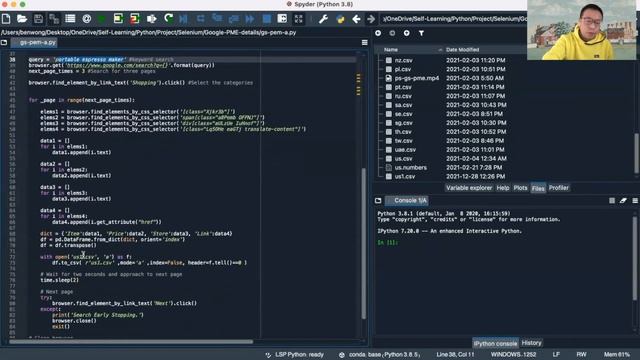This screenshot has width=640, height=360.
Task: Select us.numbers in the file list
Action: point(411,168)
